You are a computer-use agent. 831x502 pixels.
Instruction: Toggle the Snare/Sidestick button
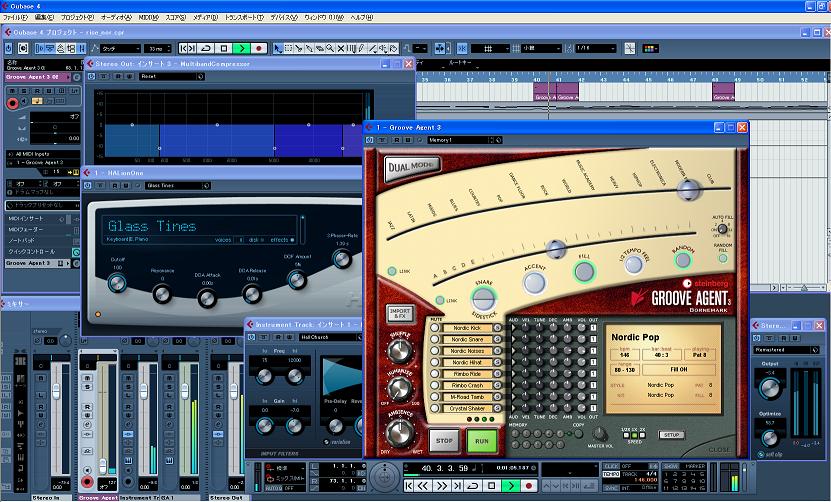(483, 299)
